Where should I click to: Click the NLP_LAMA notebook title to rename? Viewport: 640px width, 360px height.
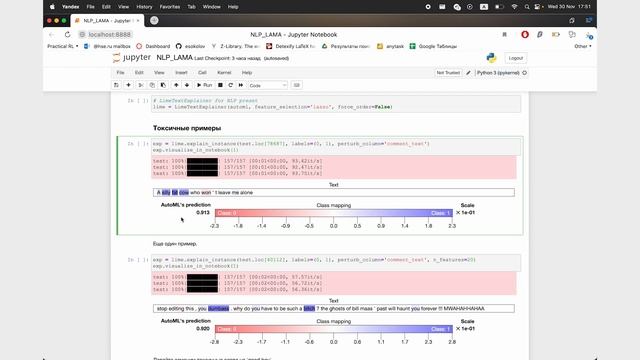point(174,58)
